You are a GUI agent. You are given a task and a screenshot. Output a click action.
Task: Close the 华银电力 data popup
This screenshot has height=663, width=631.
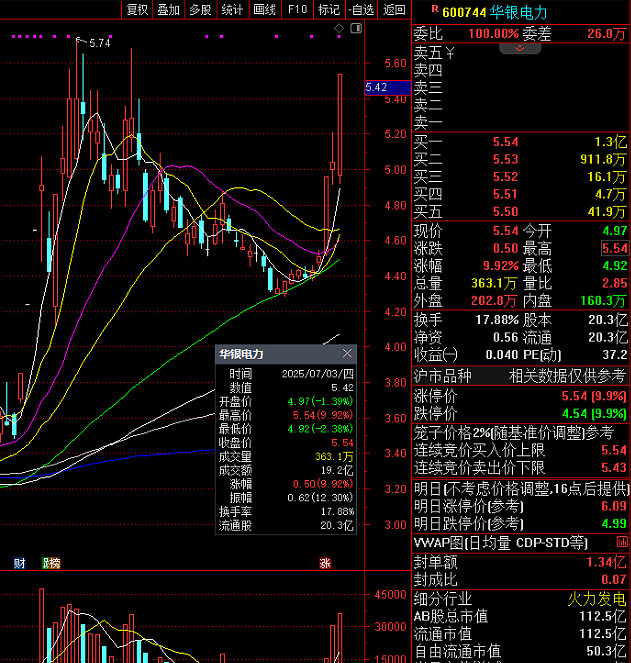click(347, 354)
